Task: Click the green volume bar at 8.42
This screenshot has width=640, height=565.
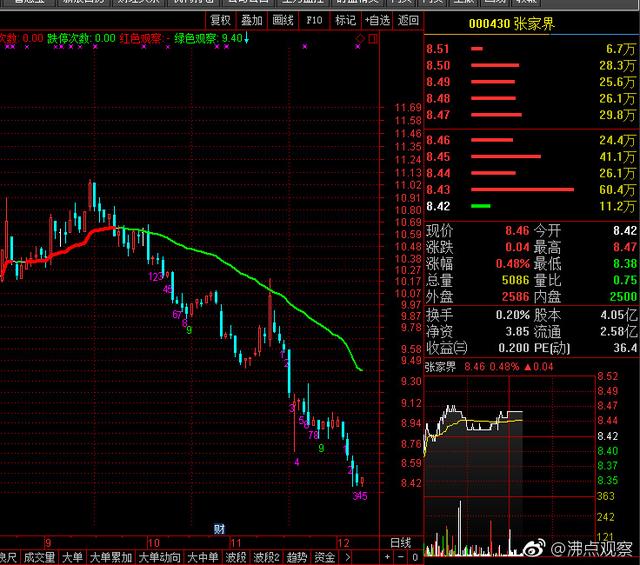Action: coord(481,206)
